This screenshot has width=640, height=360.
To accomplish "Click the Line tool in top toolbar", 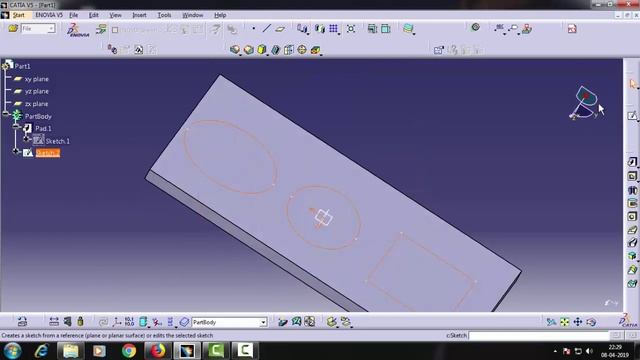I will pos(267,29).
